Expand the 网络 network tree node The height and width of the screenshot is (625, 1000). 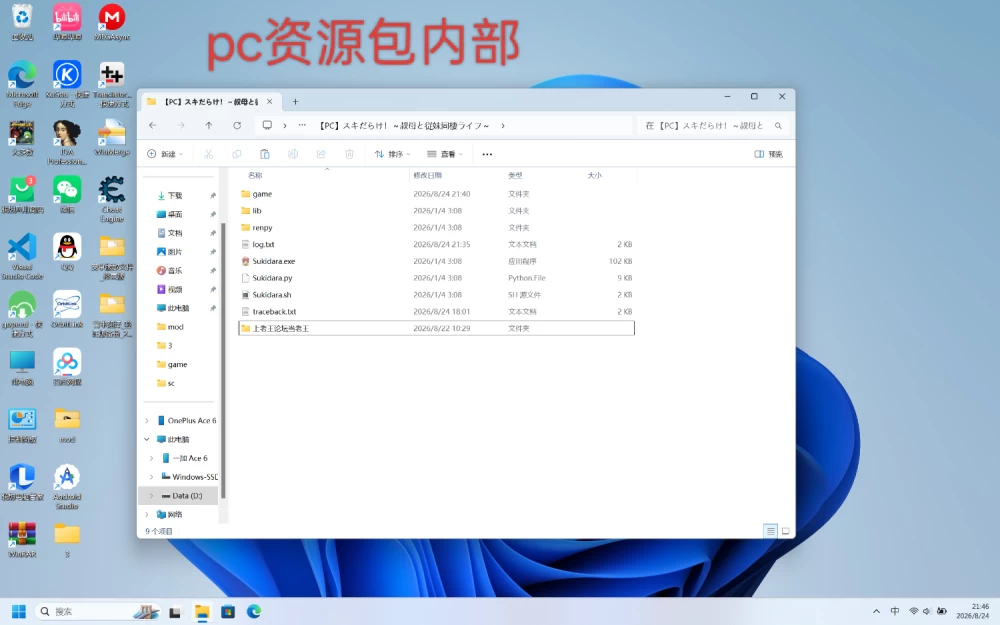pyautogui.click(x=147, y=514)
